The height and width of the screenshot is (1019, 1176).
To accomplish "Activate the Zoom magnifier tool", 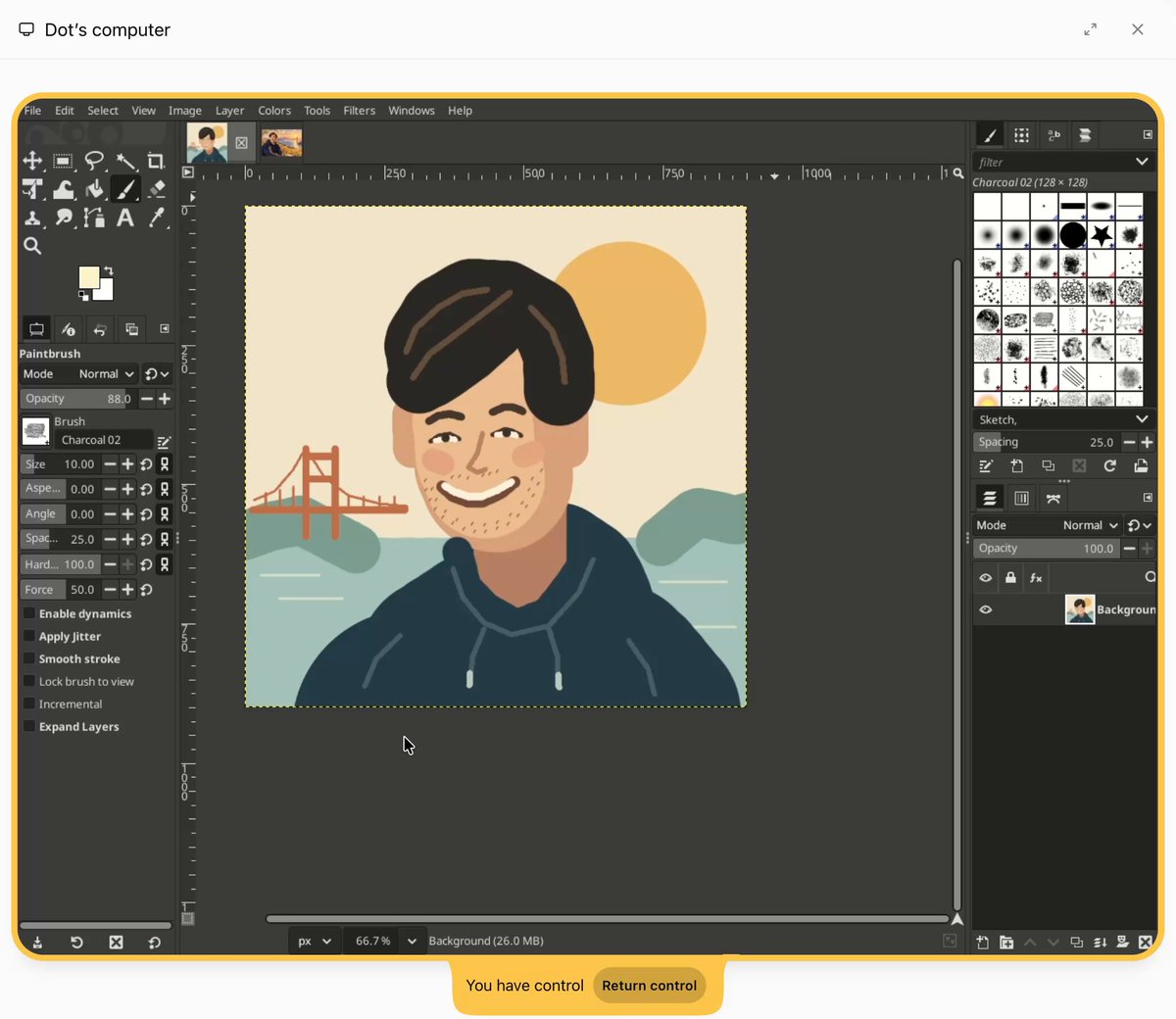I will [32, 246].
